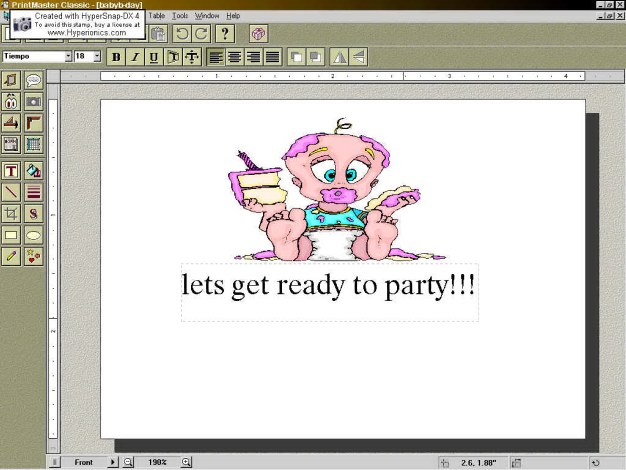Zoom out with minus magnifier
Viewport: 626px width, 470px height.
(x=128, y=462)
